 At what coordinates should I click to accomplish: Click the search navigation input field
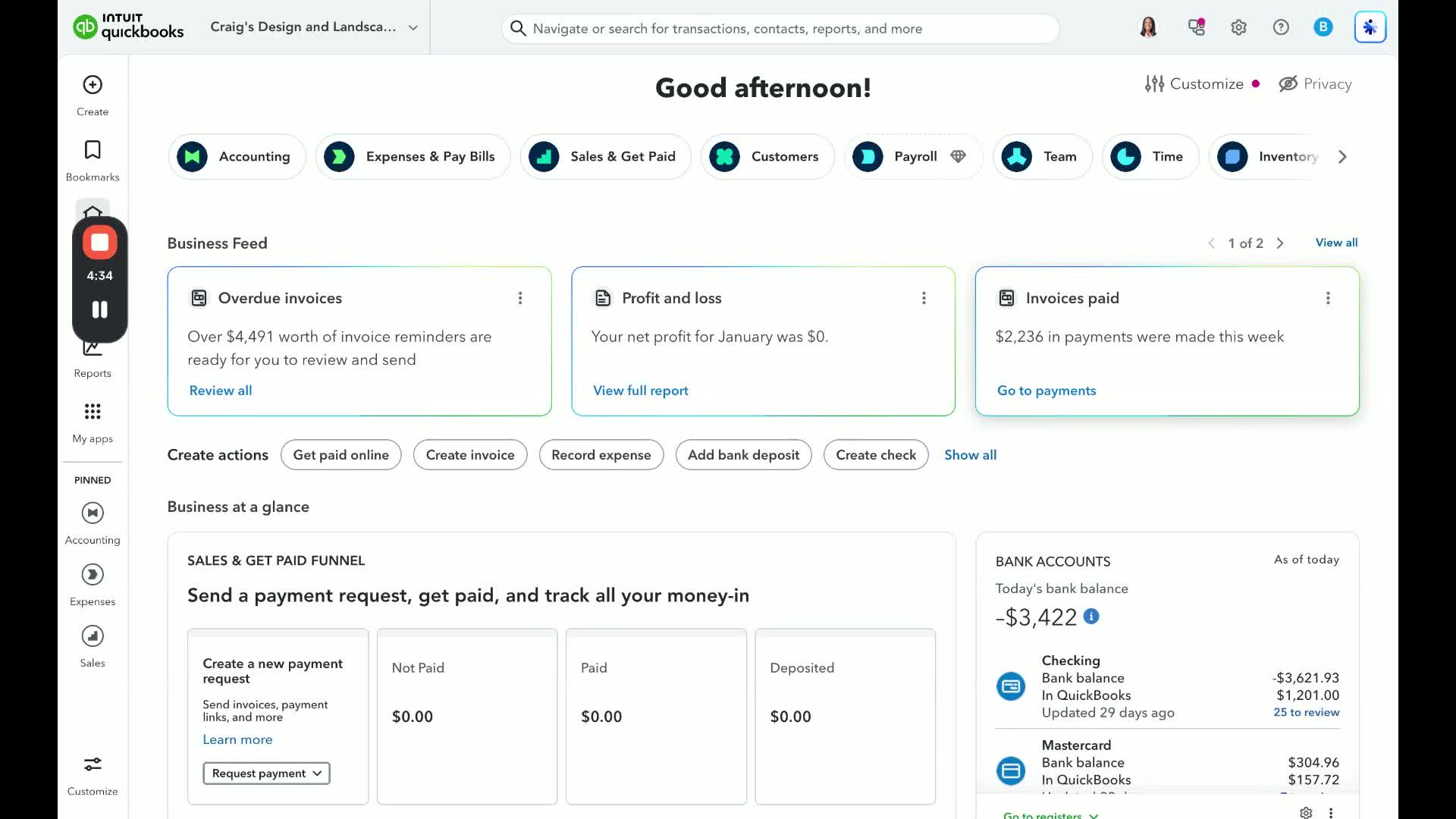click(x=781, y=29)
